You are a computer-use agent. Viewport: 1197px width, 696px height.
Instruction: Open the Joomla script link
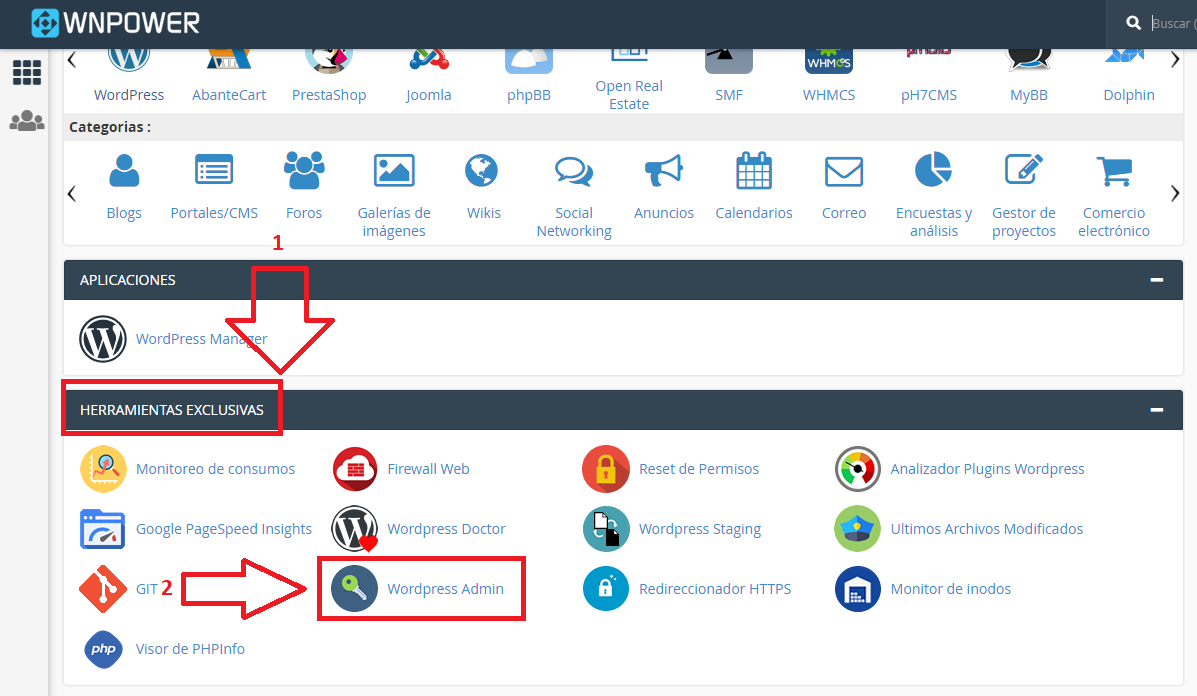pos(428,95)
